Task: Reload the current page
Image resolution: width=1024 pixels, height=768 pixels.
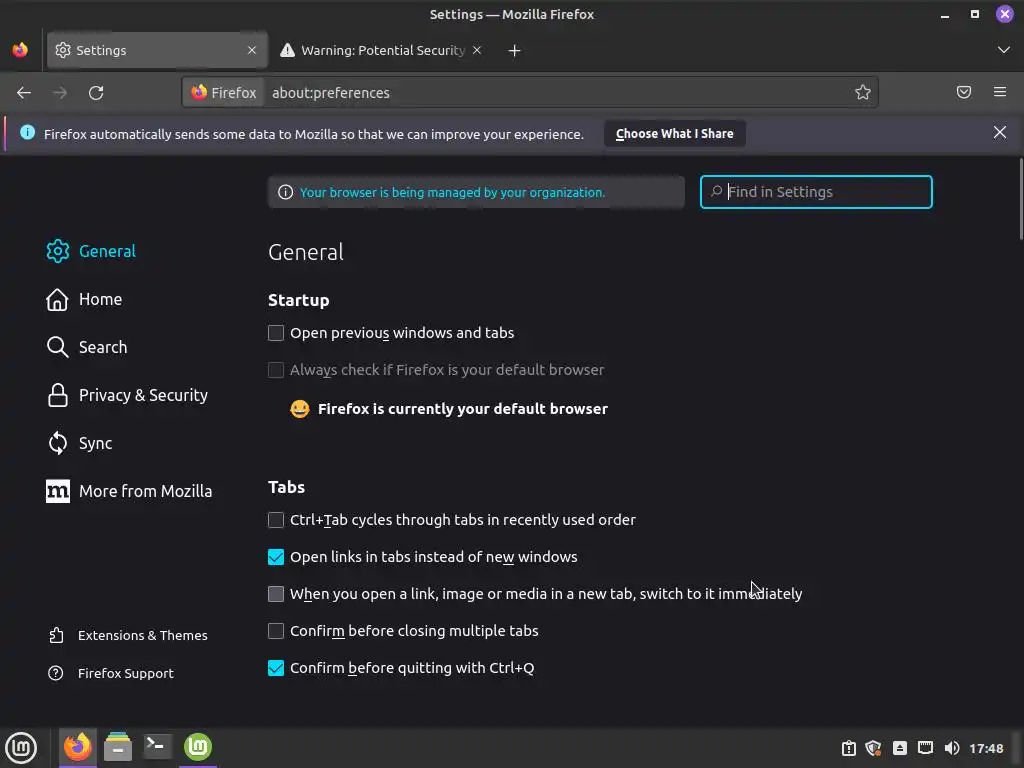Action: point(96,93)
